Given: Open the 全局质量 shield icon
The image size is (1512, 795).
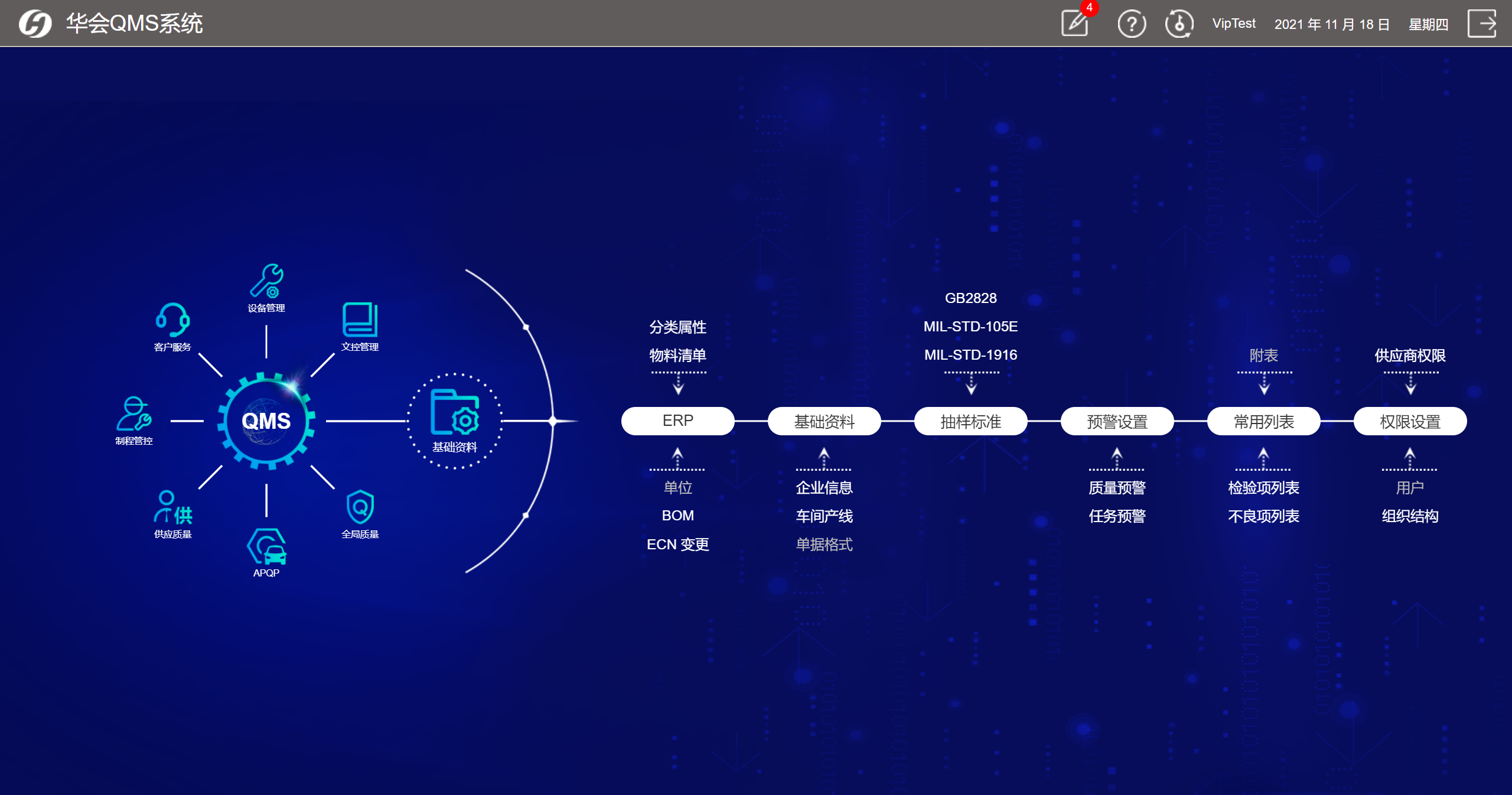Looking at the screenshot, I should tap(360, 507).
